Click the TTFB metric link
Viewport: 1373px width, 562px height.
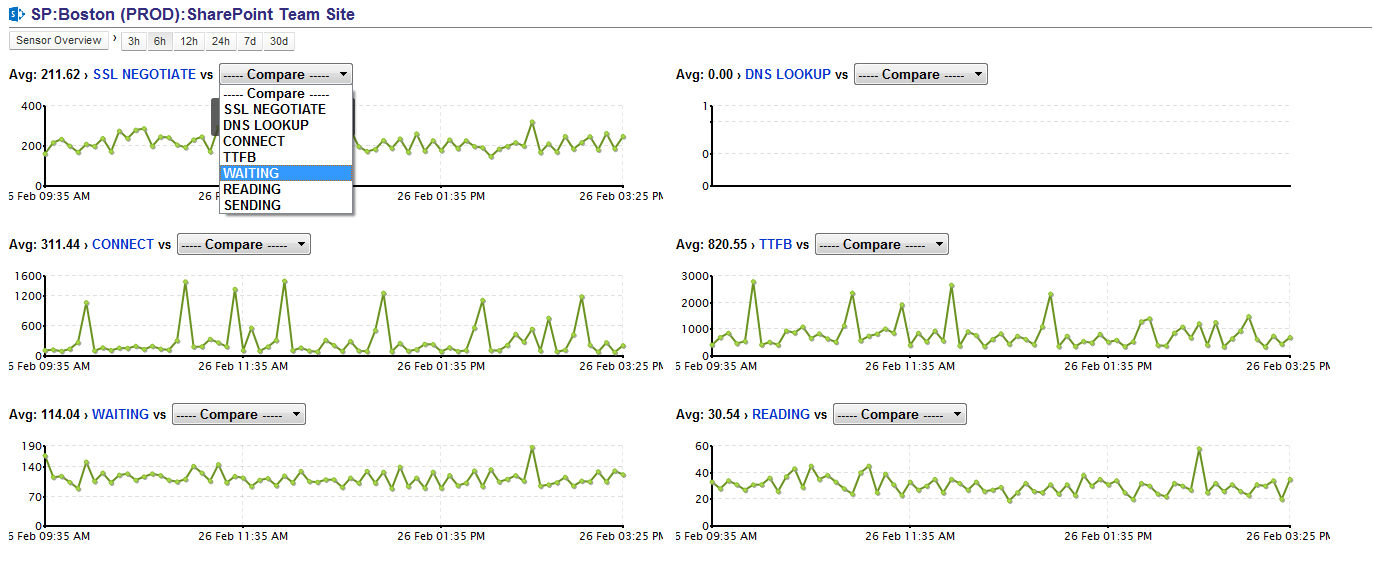(x=776, y=244)
